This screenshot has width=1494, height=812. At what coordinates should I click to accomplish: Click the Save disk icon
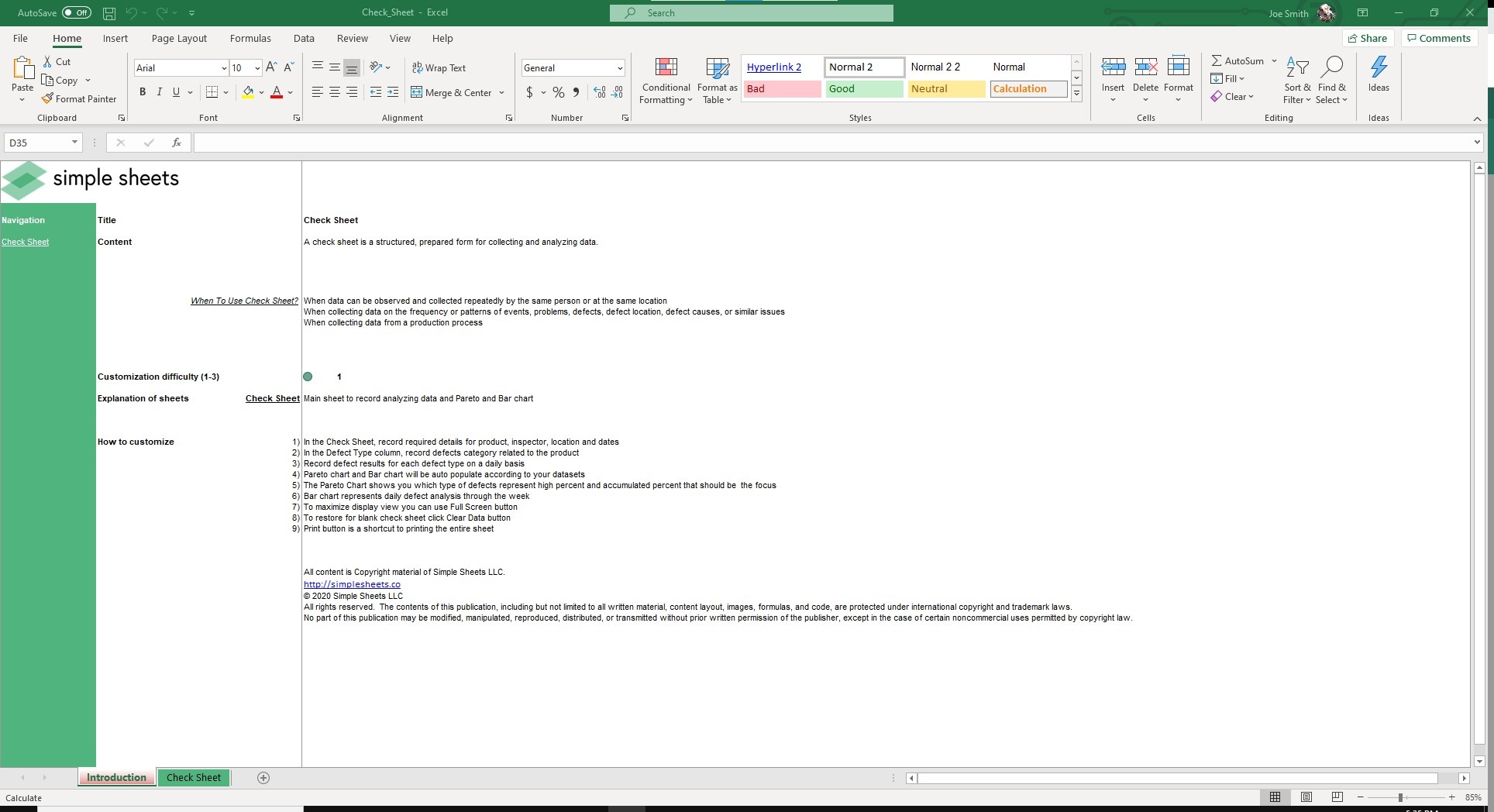(109, 13)
